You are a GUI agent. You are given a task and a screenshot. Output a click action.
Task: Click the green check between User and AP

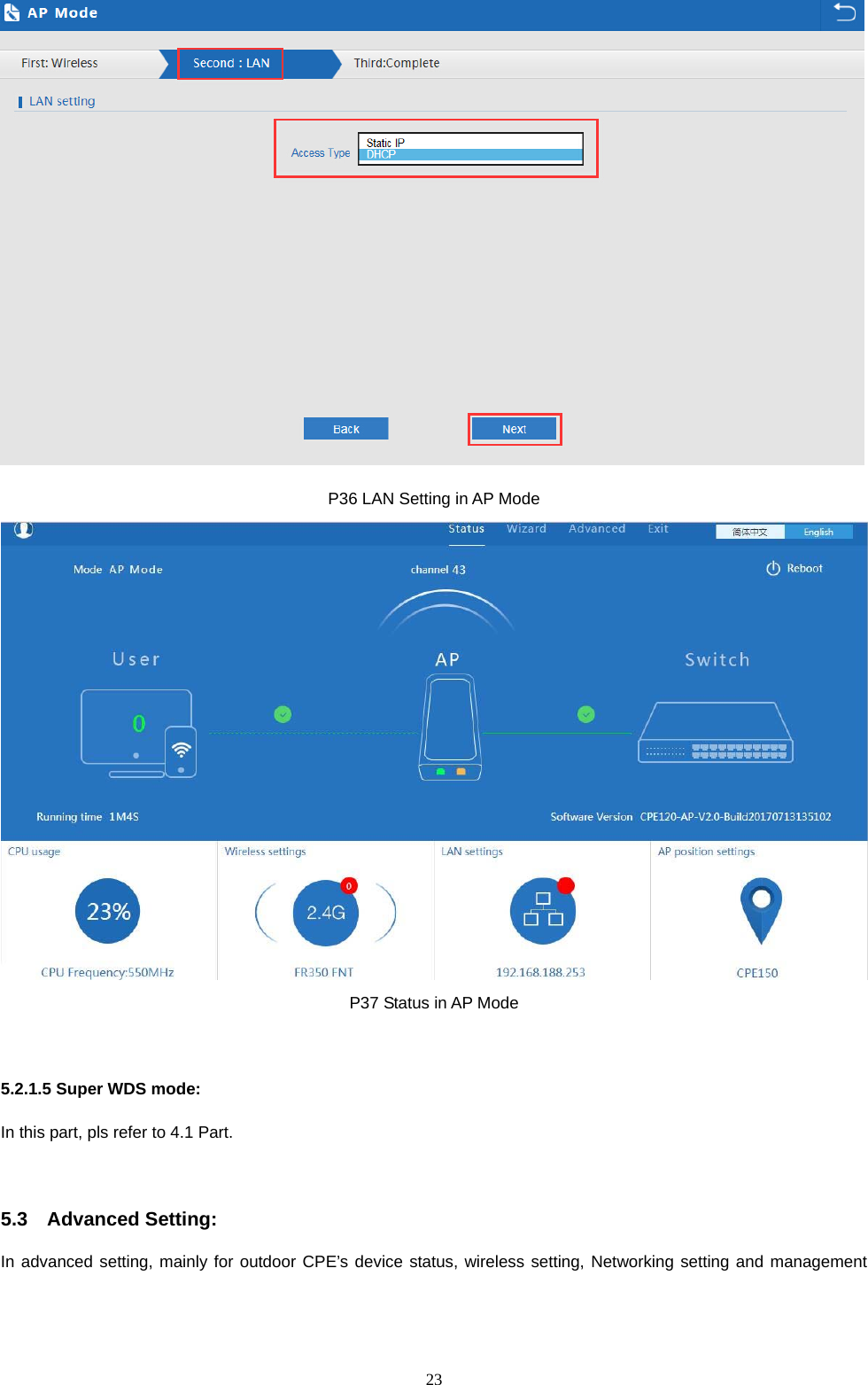pos(282,713)
